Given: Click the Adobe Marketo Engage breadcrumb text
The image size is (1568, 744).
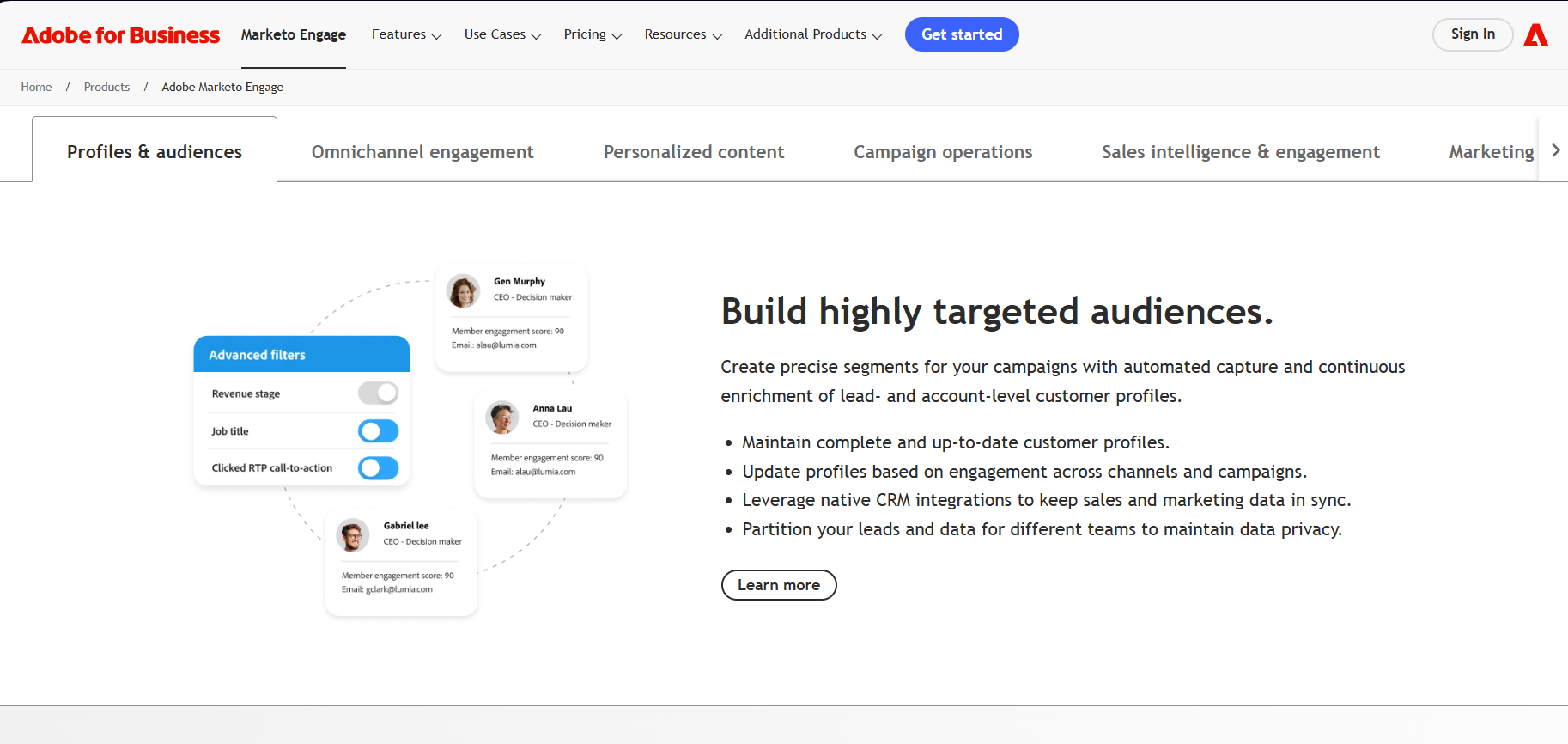Looking at the screenshot, I should pos(222,87).
